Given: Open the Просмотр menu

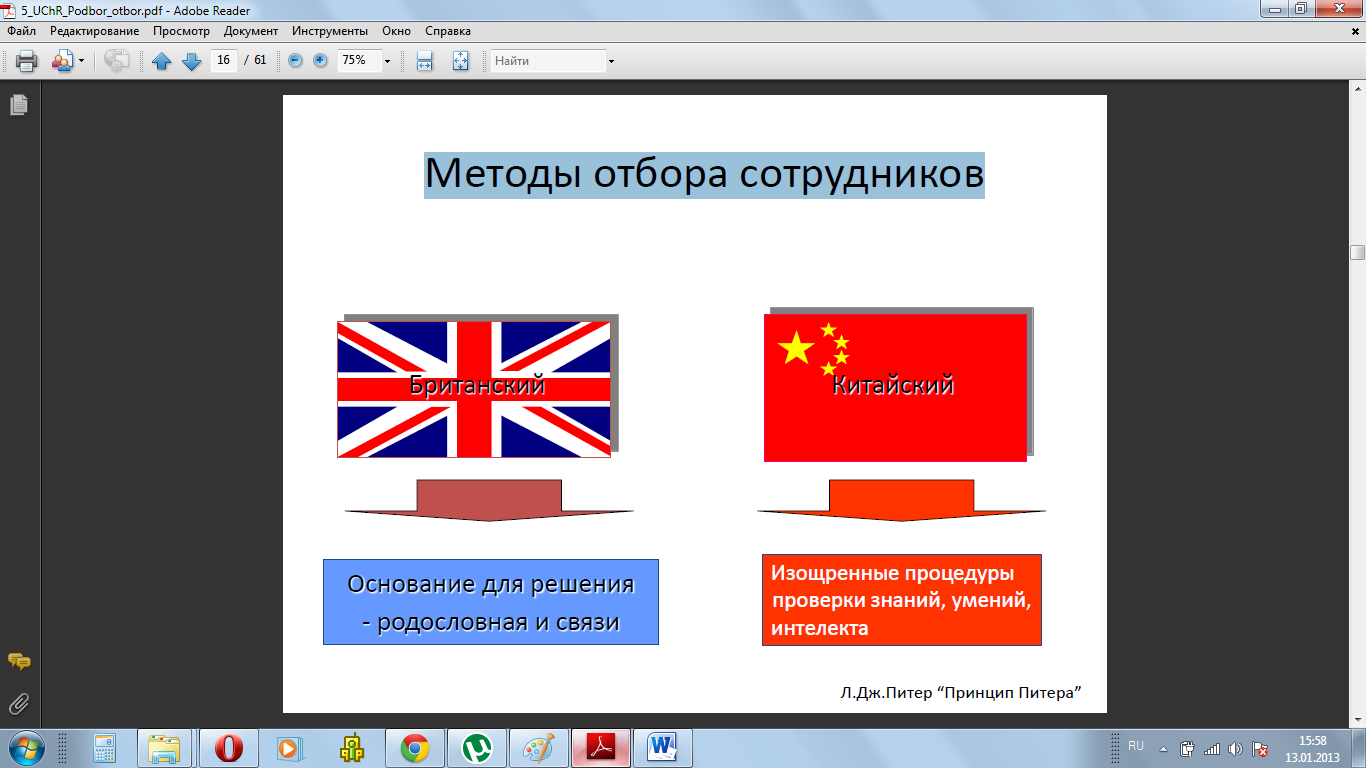Looking at the screenshot, I should tap(181, 31).
